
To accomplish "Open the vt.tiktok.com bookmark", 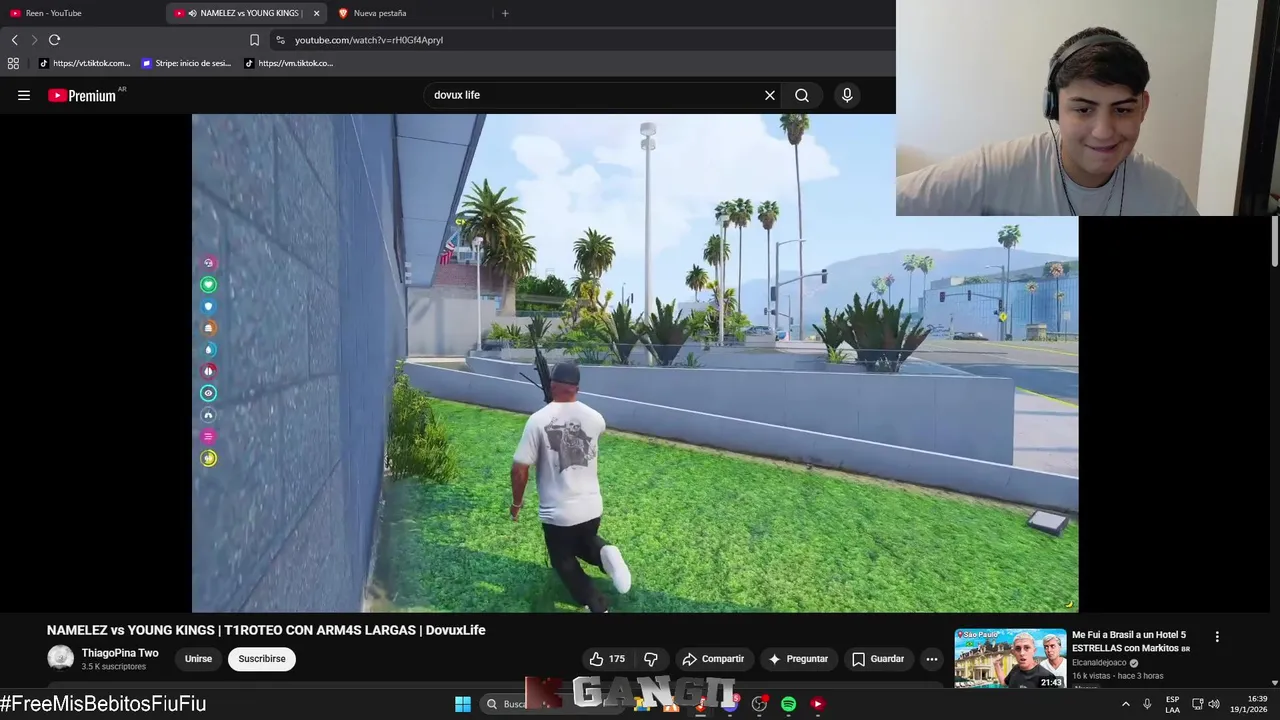I will point(85,63).
